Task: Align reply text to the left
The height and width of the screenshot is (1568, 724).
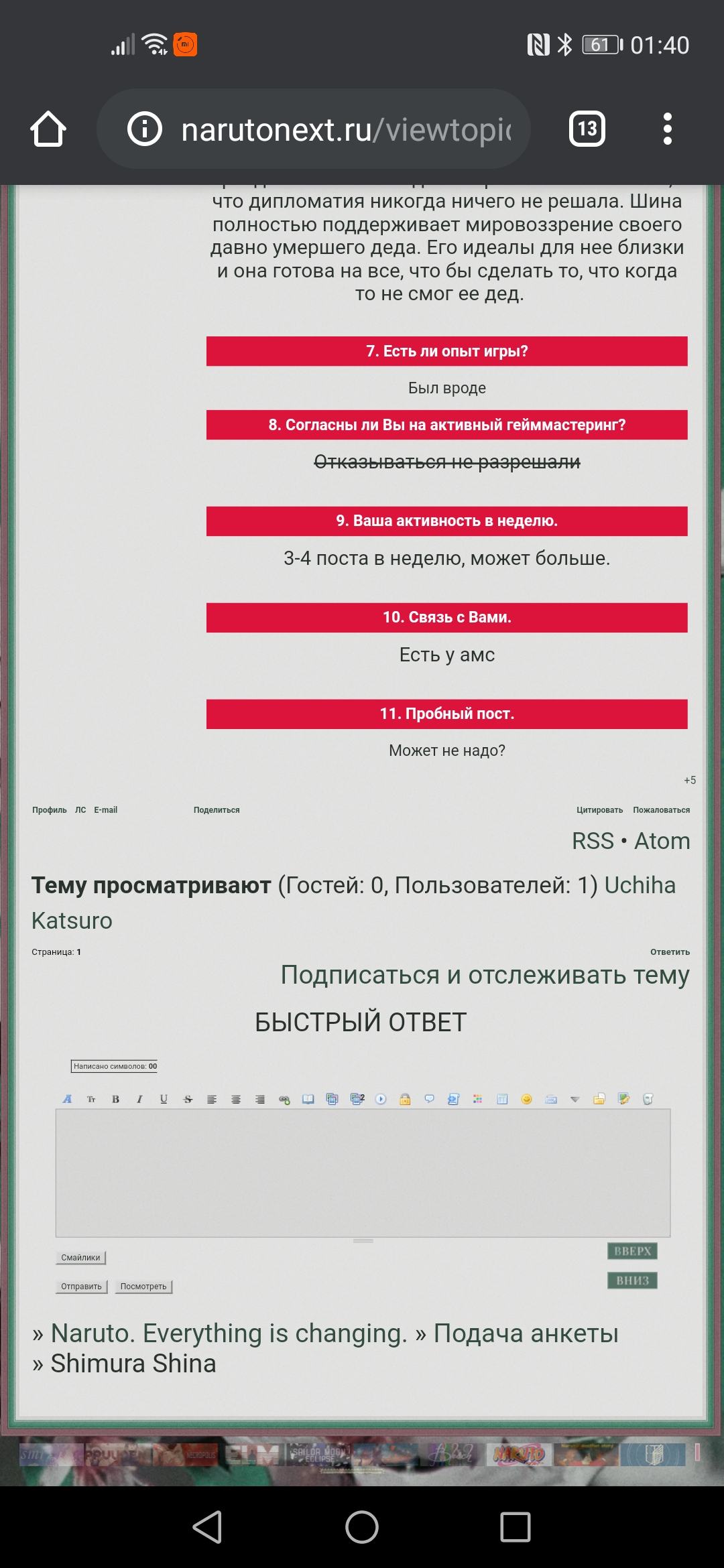Action: click(212, 1099)
